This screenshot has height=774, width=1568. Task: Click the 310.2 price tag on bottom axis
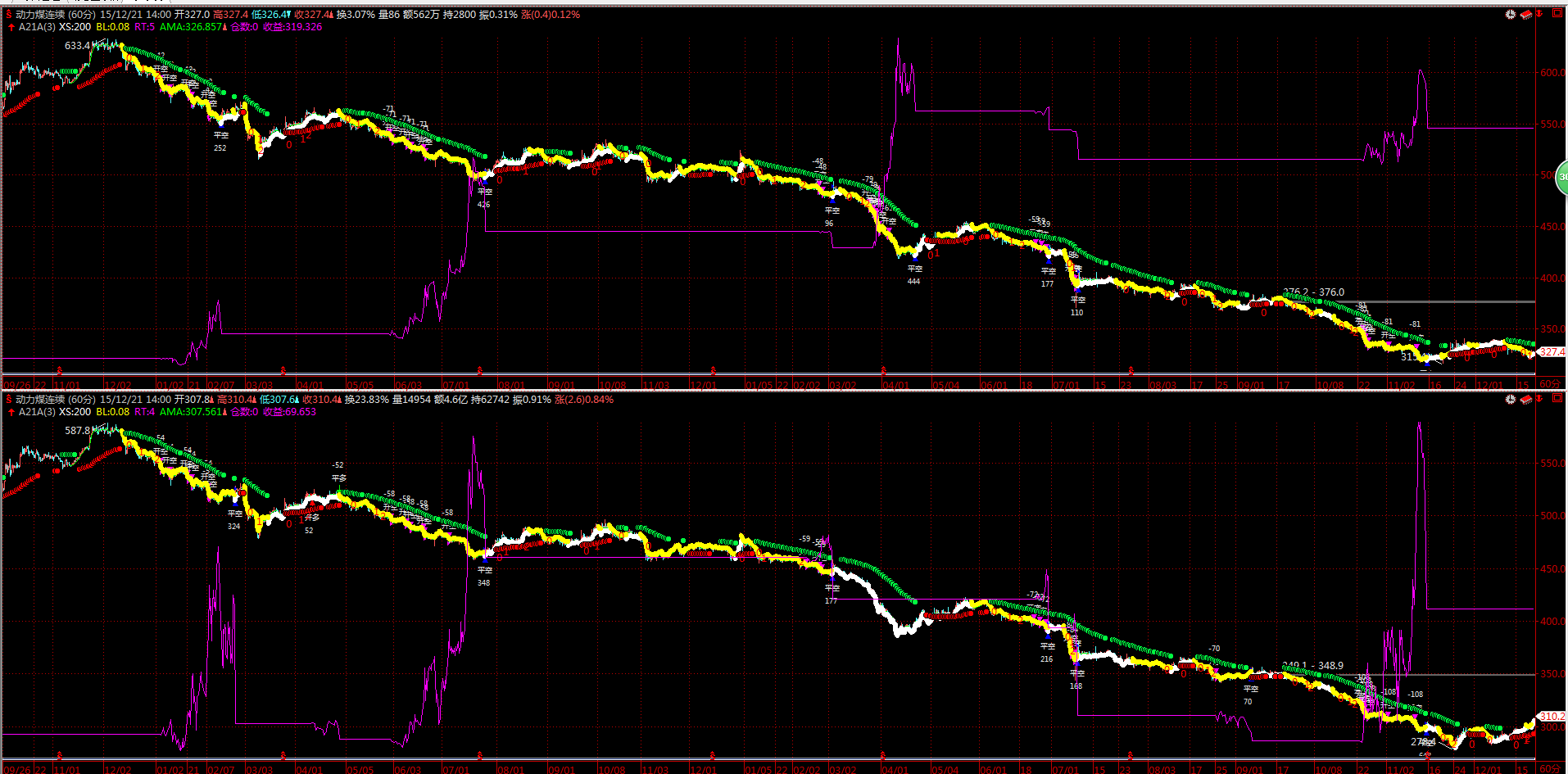pos(1551,716)
